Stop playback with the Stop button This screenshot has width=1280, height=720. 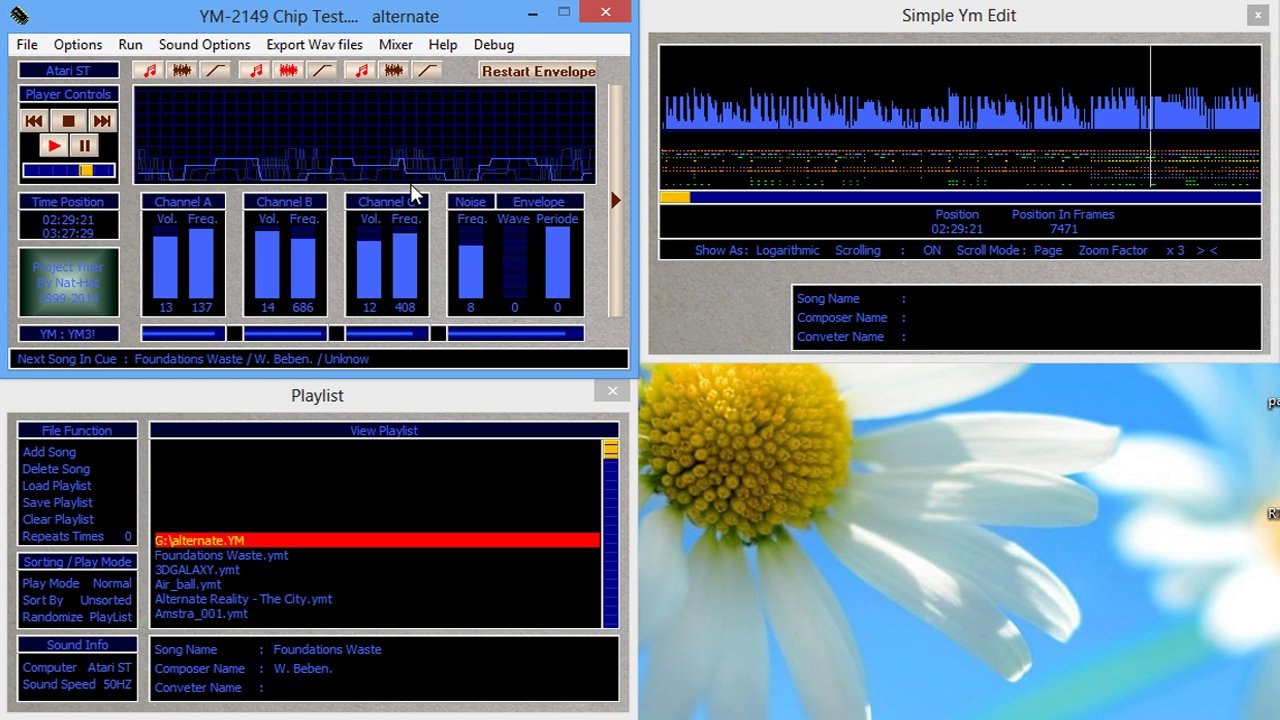[x=68, y=121]
